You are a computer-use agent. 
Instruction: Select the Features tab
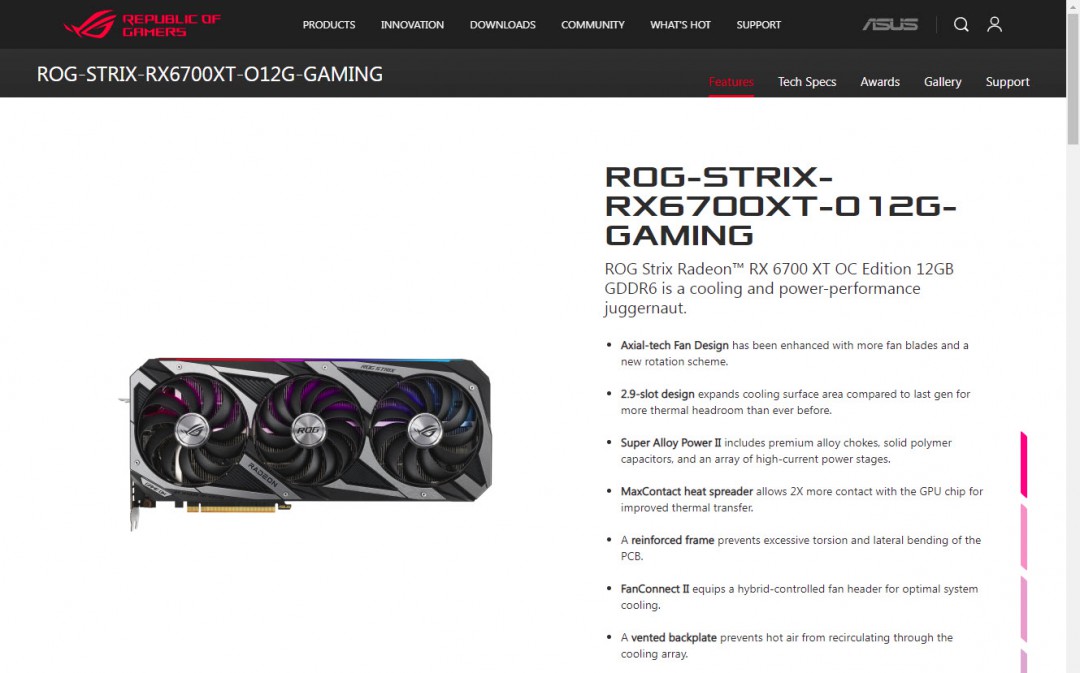click(x=731, y=82)
